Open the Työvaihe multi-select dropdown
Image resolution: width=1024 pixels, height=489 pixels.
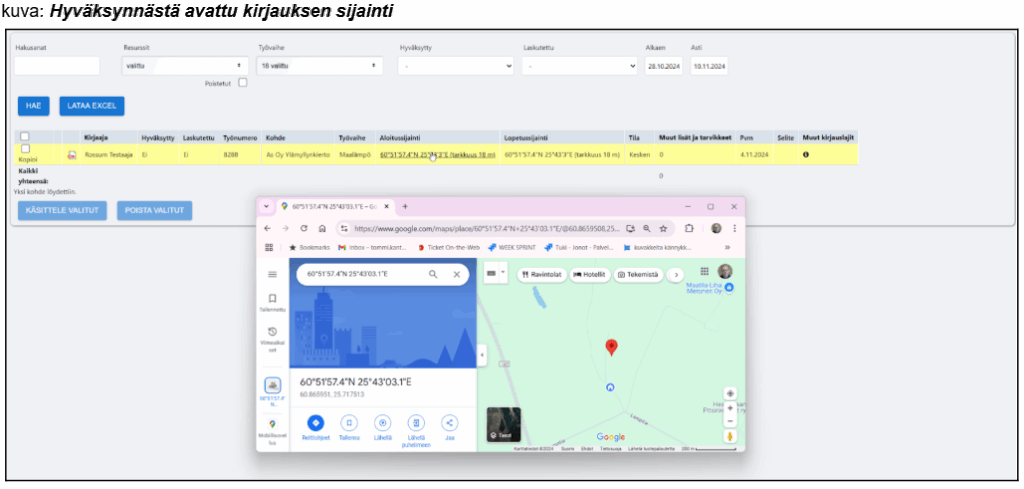(320, 66)
